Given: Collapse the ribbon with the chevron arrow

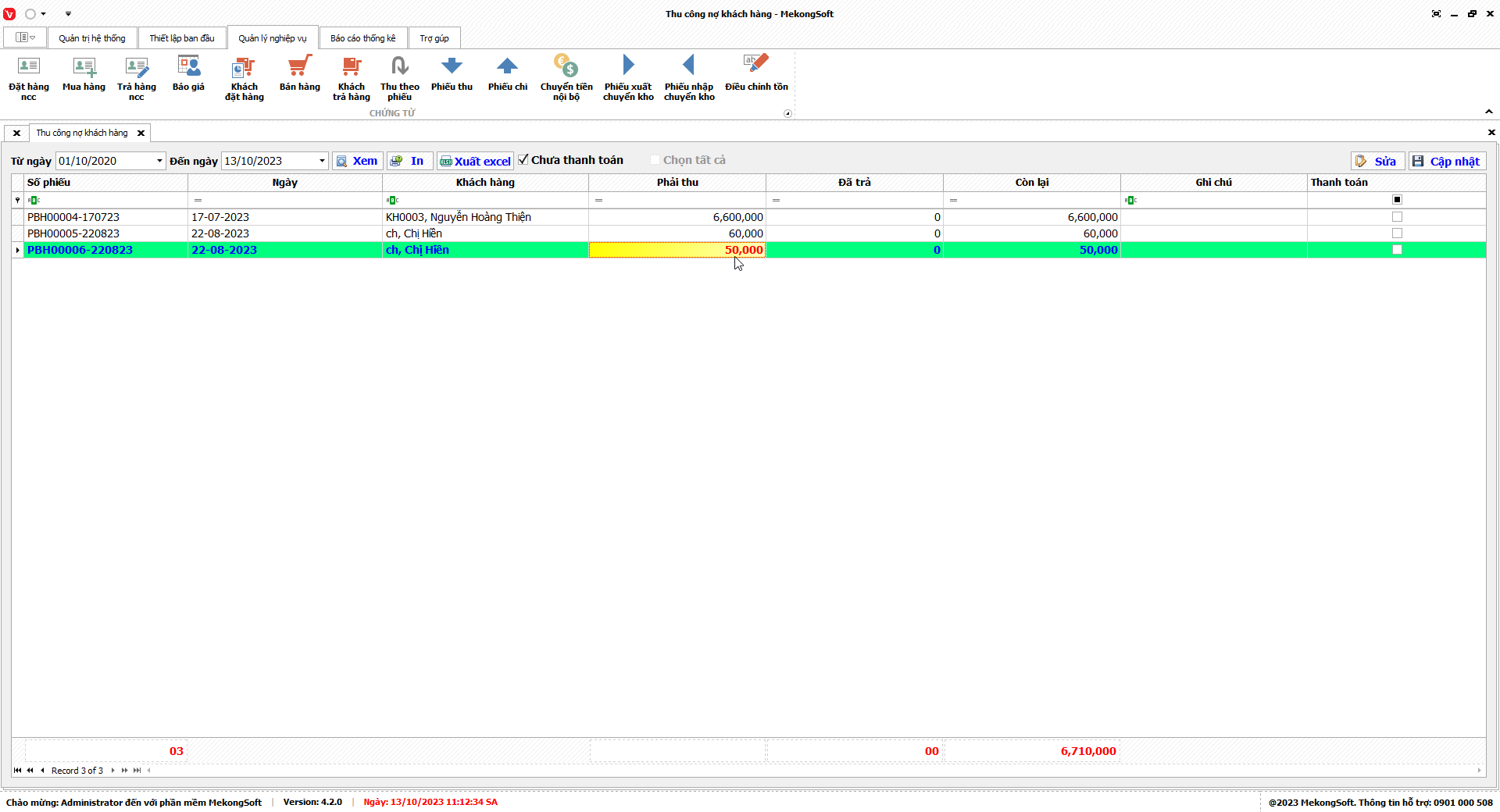Looking at the screenshot, I should click(x=1488, y=112).
